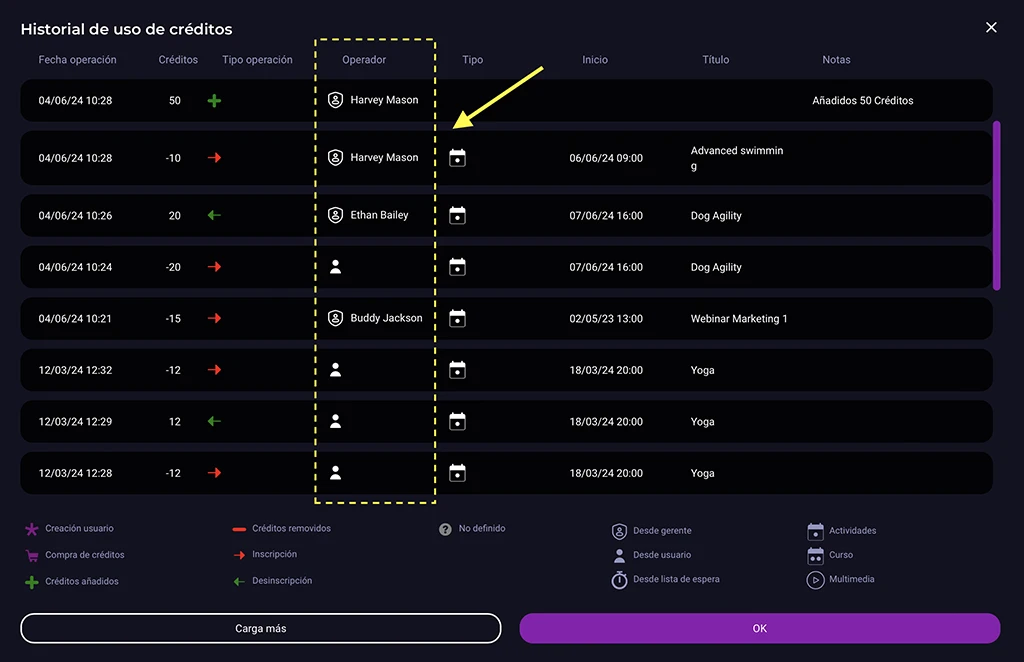Select the 'Añadidos 50 Créditos' note row
The height and width of the screenshot is (662, 1024).
tap(862, 101)
